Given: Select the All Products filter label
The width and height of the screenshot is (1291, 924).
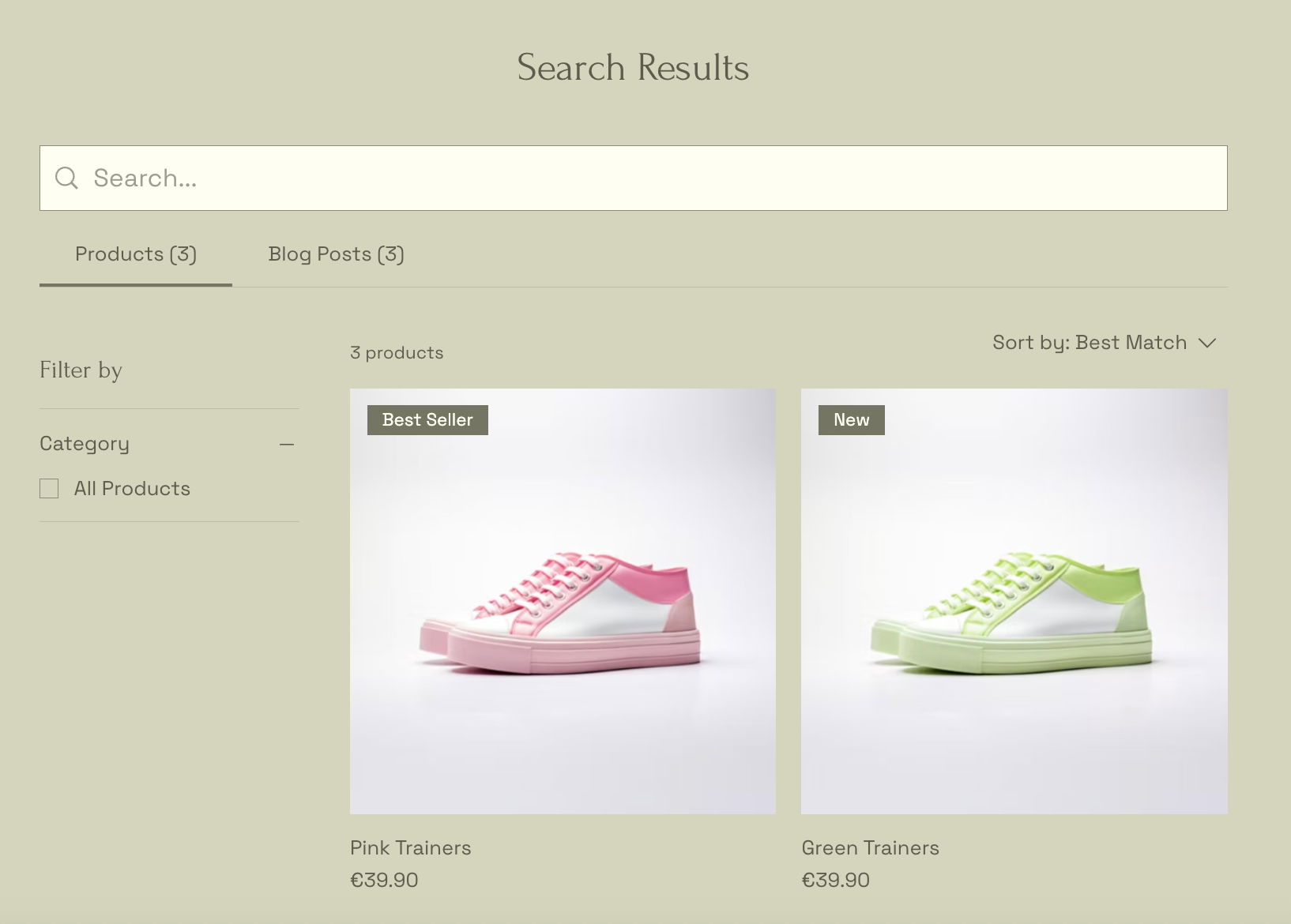Looking at the screenshot, I should (x=132, y=489).
